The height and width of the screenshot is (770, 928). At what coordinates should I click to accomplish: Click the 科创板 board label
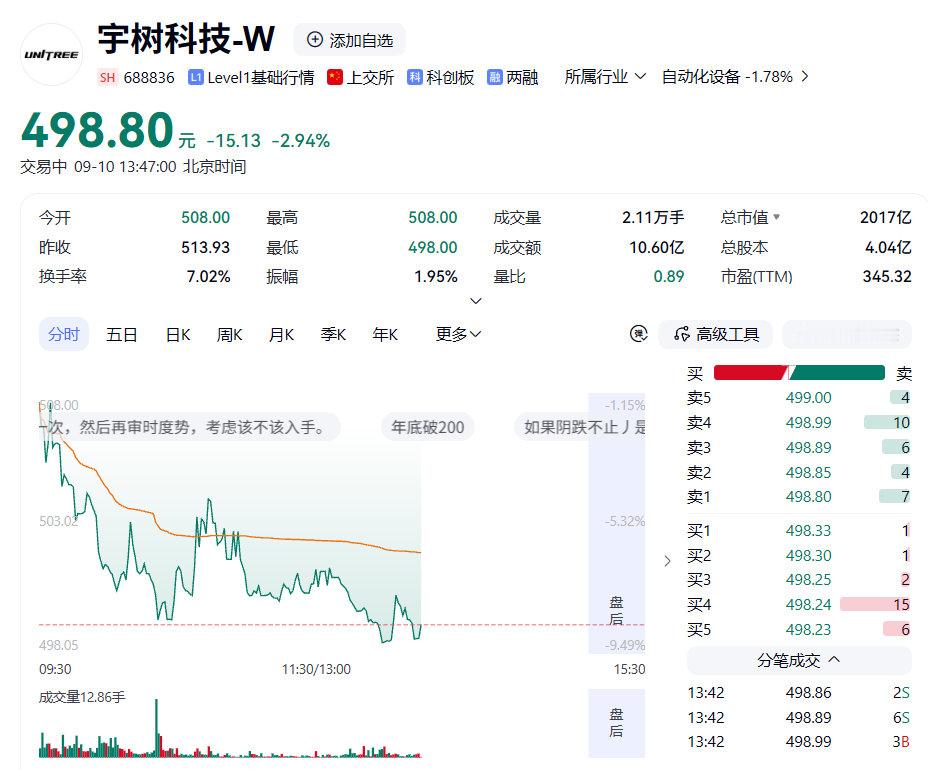450,78
